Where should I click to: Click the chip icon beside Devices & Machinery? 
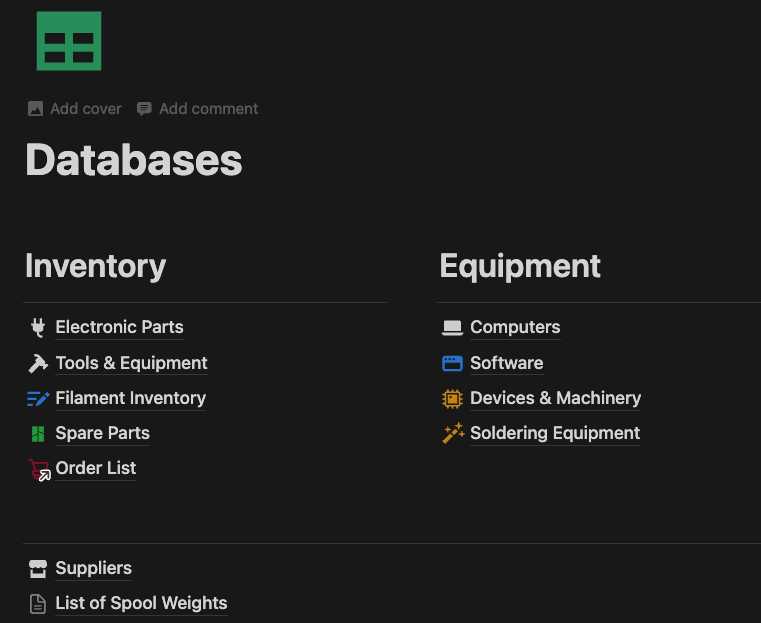(452, 399)
